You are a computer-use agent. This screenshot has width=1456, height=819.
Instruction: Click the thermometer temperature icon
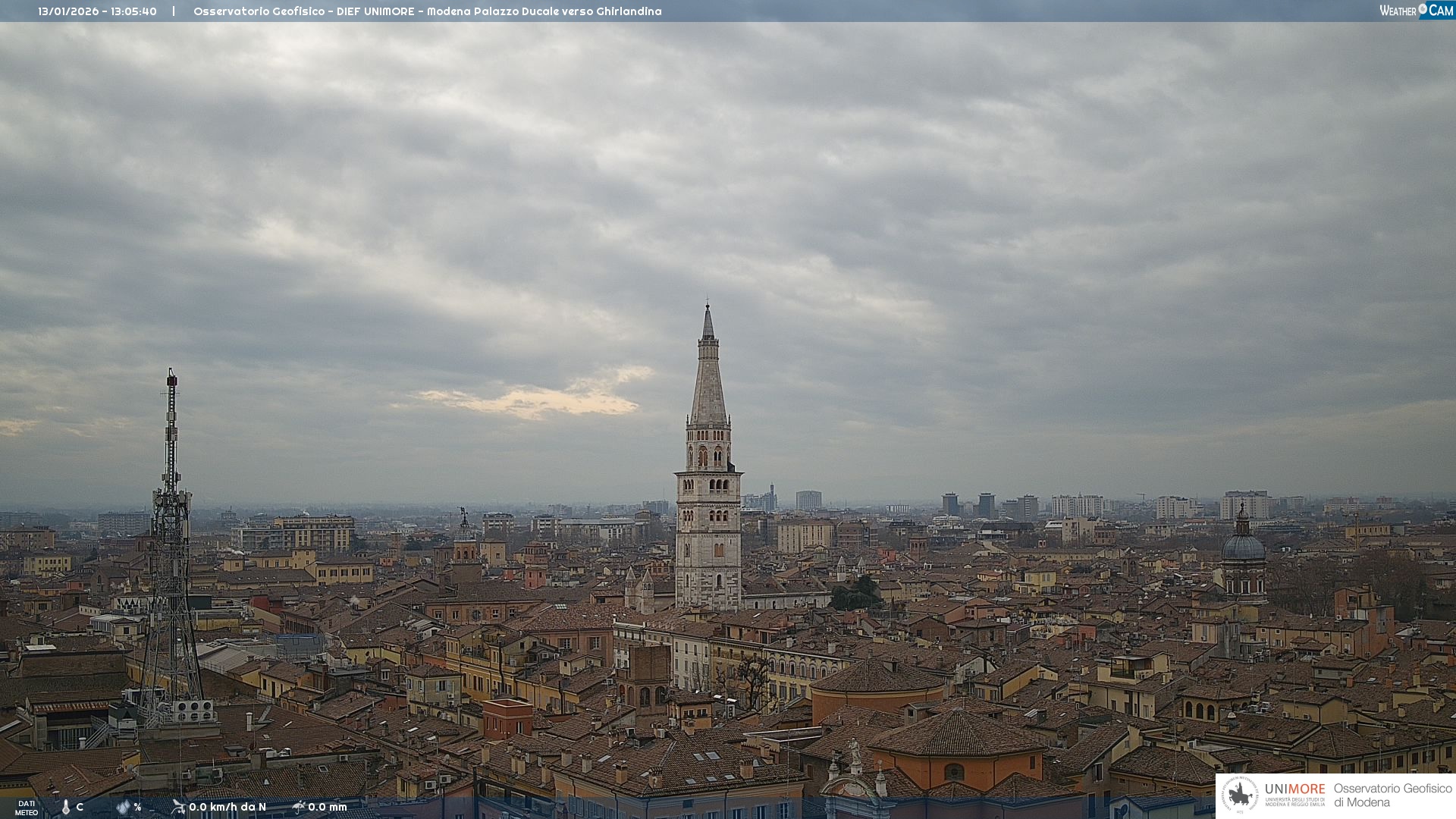click(66, 807)
